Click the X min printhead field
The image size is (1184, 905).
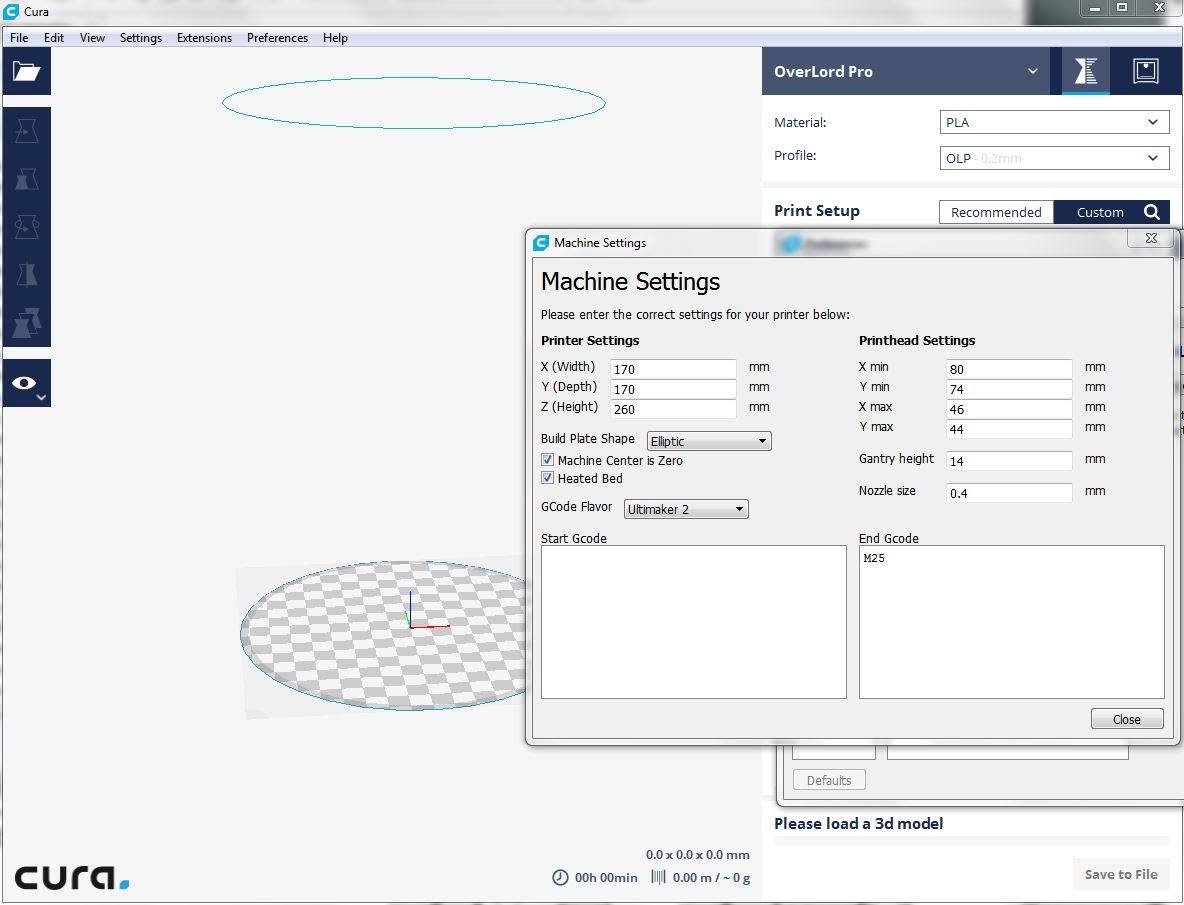click(1009, 369)
